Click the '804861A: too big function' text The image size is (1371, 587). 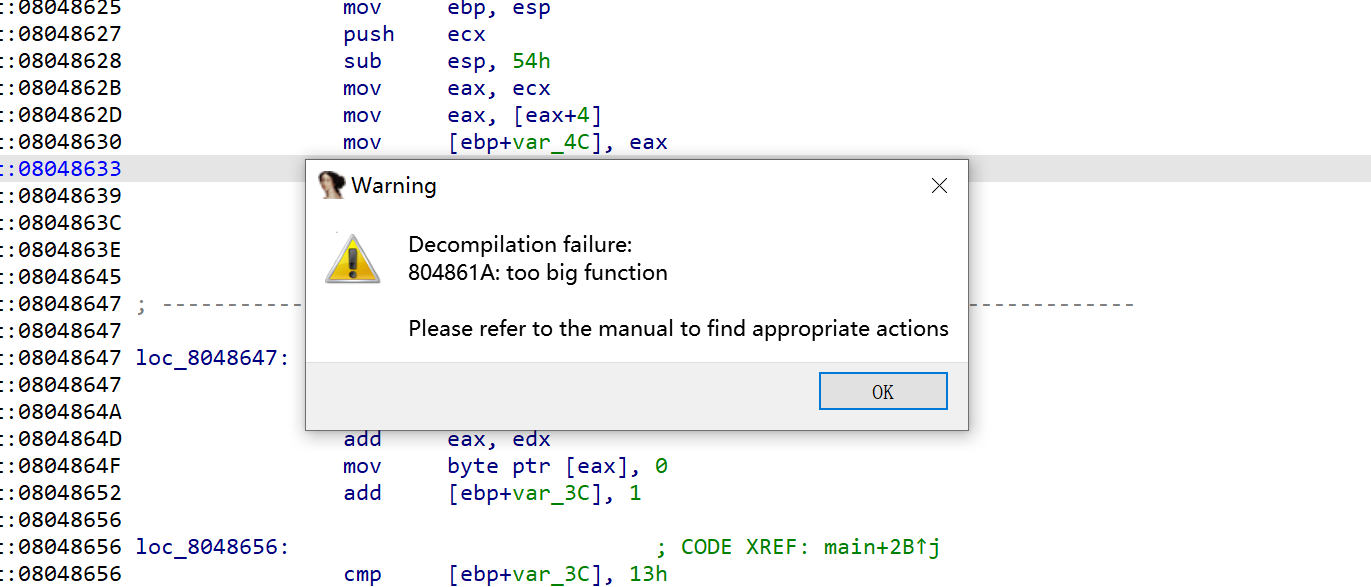click(x=538, y=273)
